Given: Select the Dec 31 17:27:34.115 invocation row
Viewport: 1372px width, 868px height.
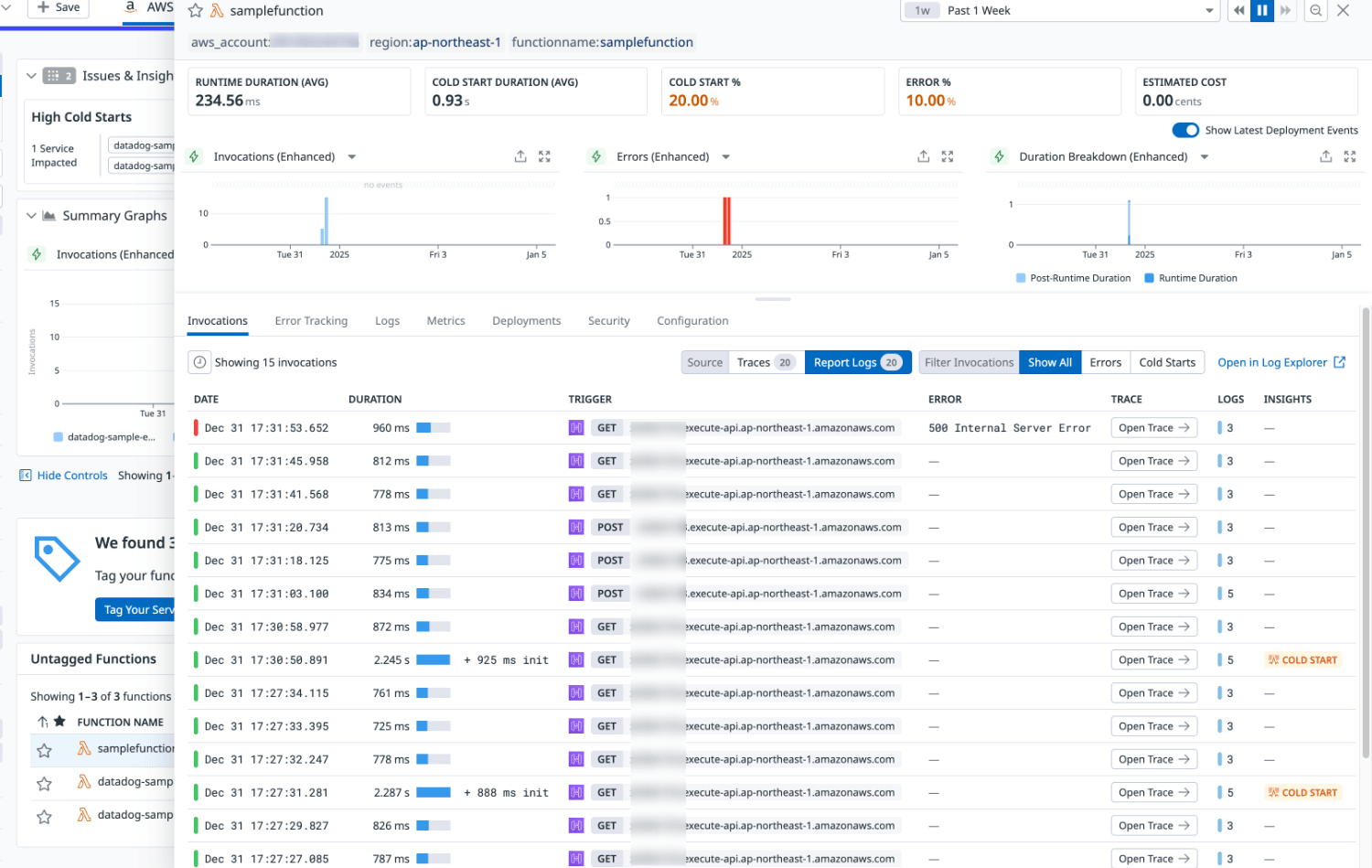Looking at the screenshot, I should point(771,693).
